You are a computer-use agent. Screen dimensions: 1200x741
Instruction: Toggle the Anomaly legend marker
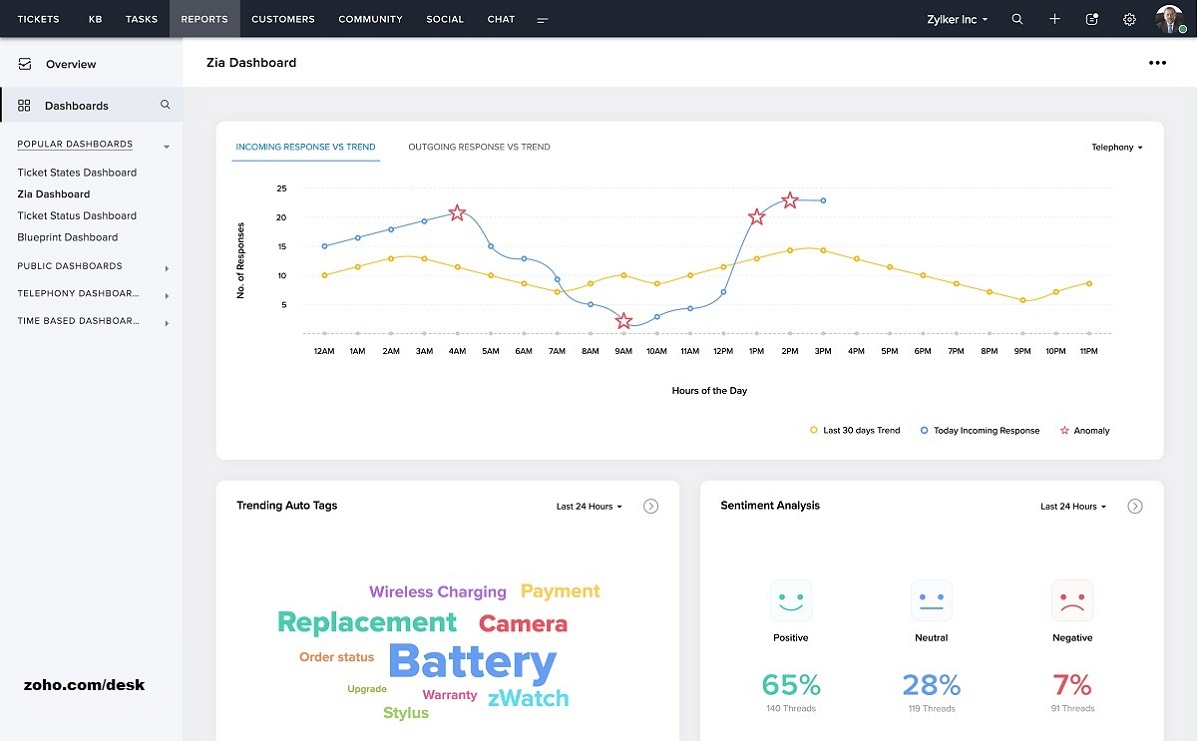pyautogui.click(x=1085, y=431)
